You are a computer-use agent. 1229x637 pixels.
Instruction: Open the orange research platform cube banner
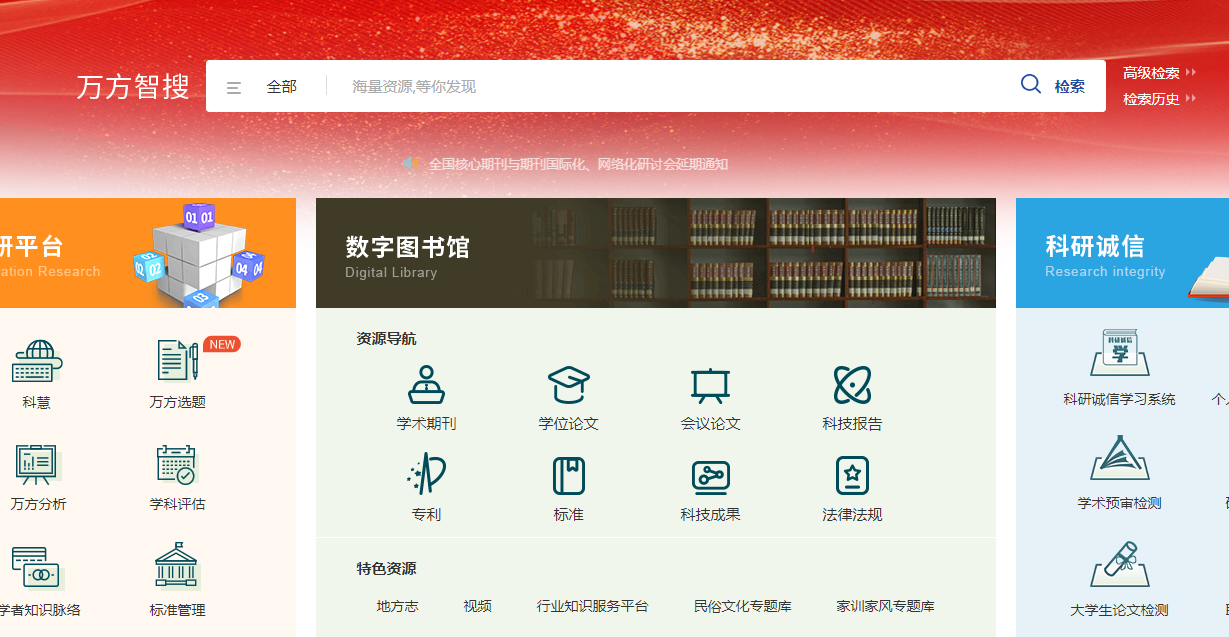pos(148,253)
